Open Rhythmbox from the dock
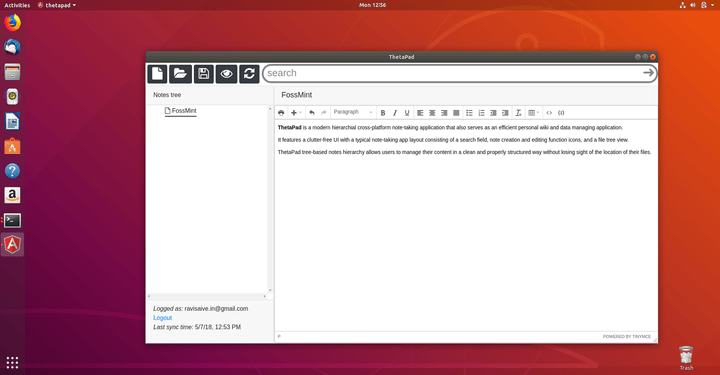The width and height of the screenshot is (720, 375). (x=12, y=97)
